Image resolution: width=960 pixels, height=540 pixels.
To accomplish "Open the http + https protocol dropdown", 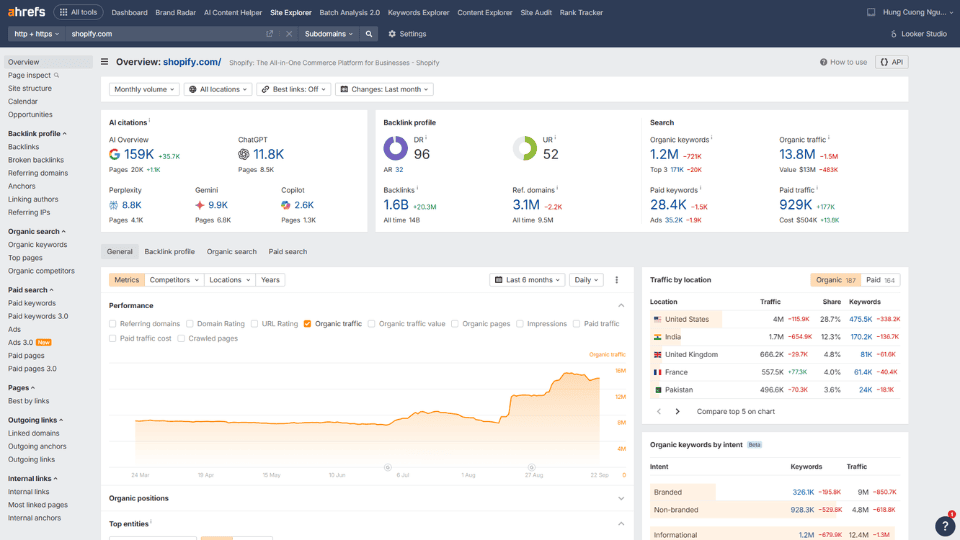I will click(x=37, y=34).
